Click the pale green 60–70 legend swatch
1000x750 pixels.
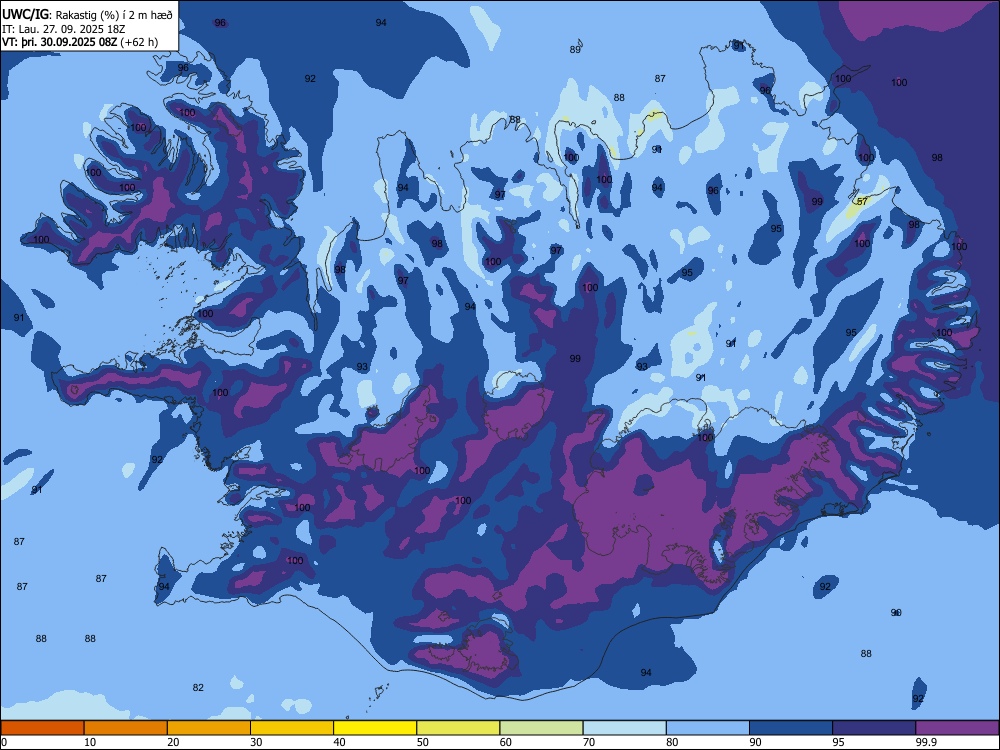tap(541, 728)
